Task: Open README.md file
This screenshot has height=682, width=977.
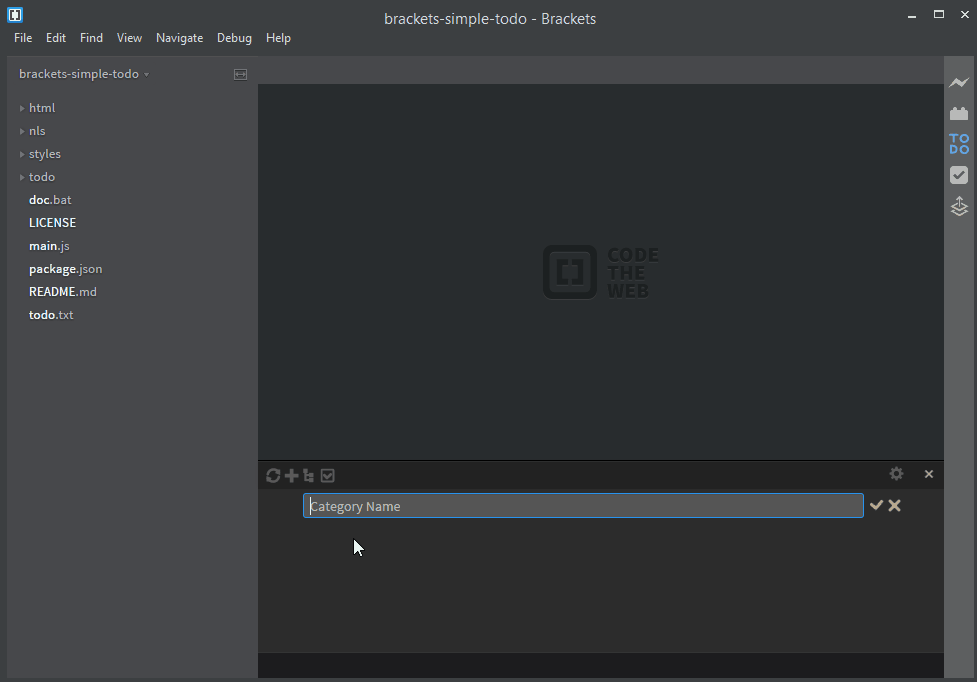Action: point(63,292)
